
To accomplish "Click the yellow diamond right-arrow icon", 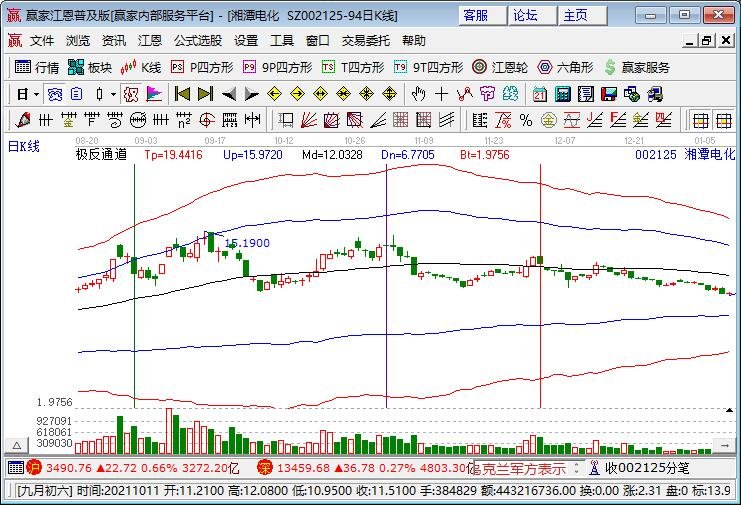I will tap(297, 94).
